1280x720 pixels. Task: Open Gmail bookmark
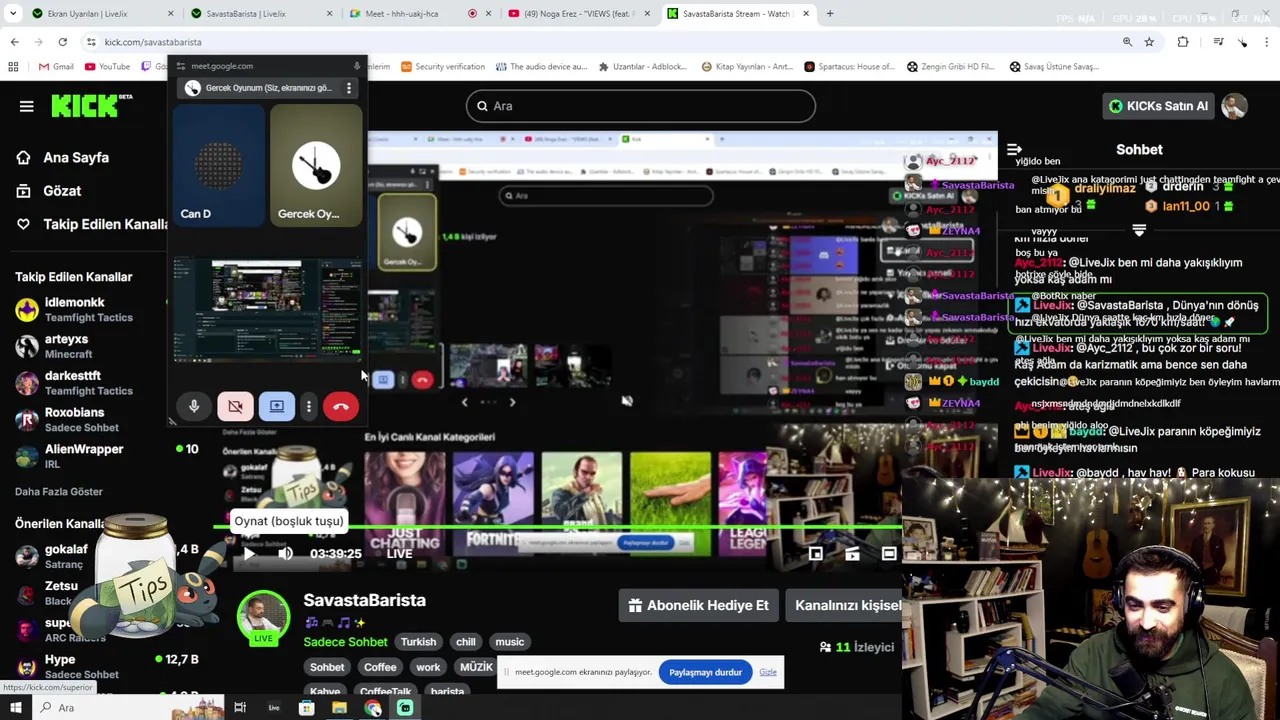[x=56, y=67]
